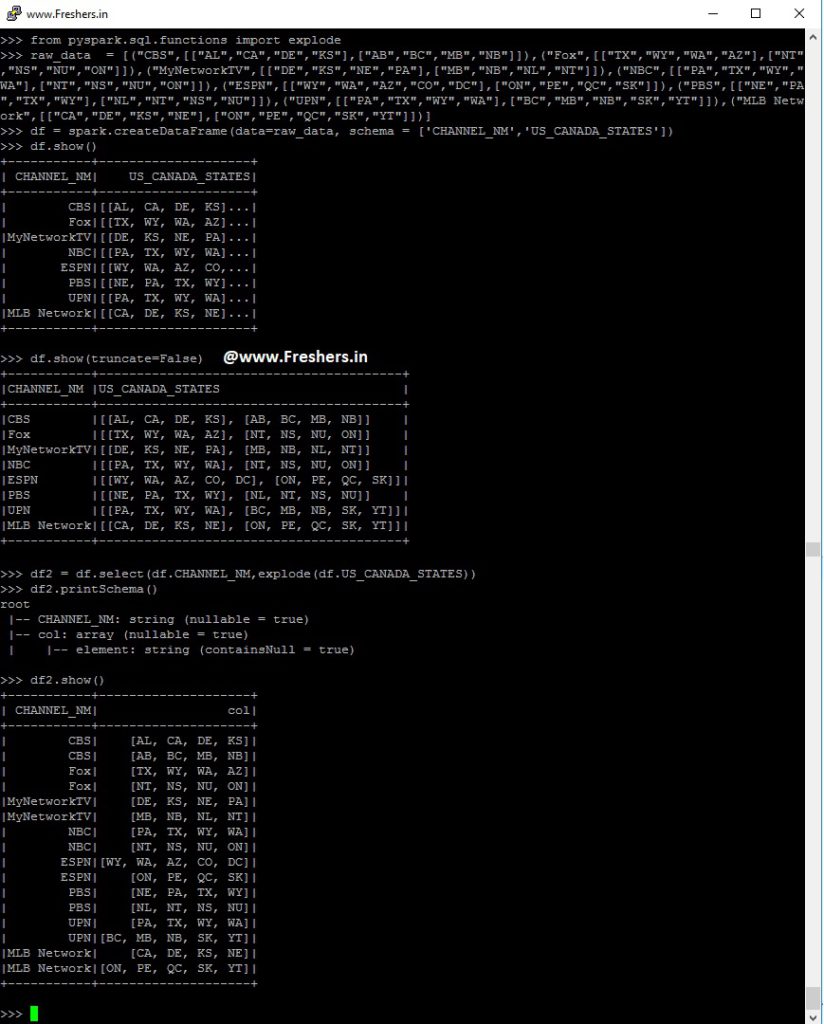Click the scrollbar thumb near the bottom
This screenshot has width=824, height=1024.
click(x=815, y=997)
